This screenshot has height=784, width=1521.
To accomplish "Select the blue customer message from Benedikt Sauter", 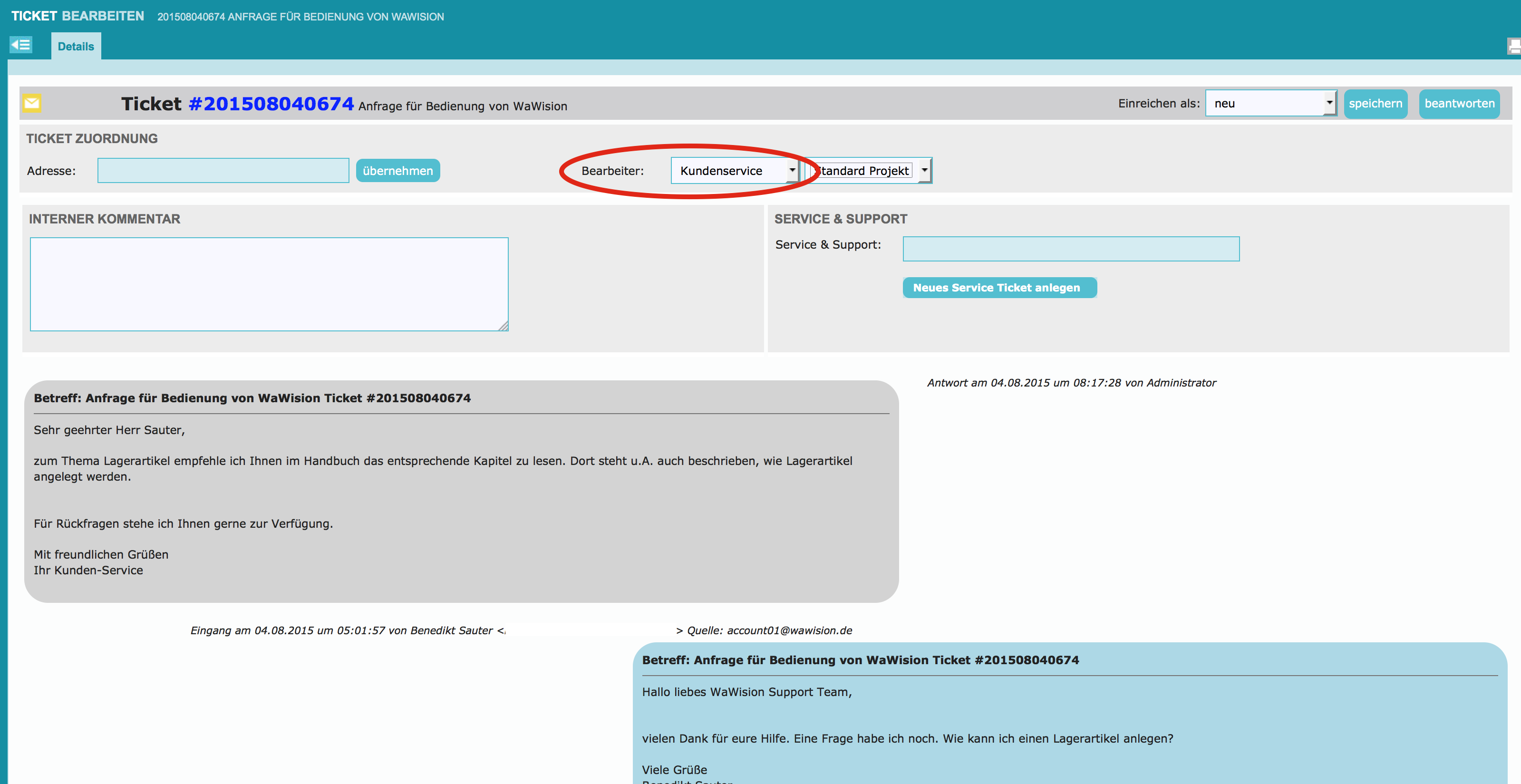I will 1069,714.
